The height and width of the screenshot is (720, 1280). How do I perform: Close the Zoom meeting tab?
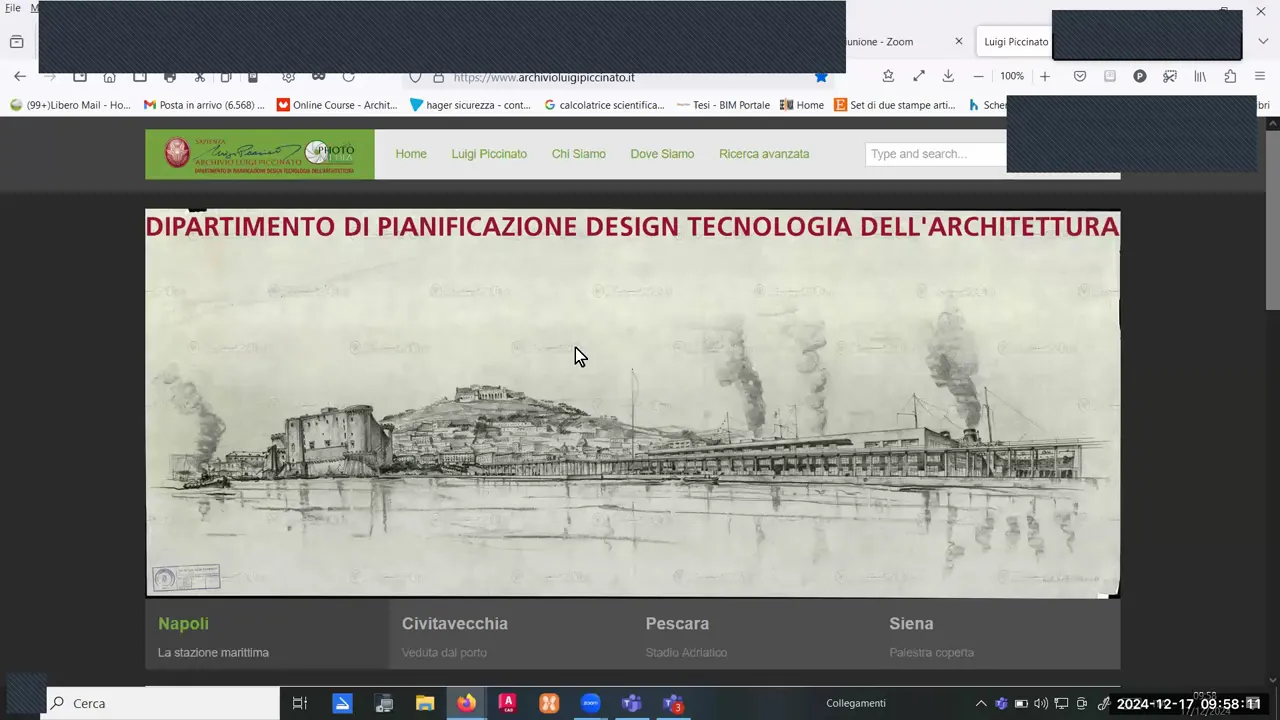959,41
